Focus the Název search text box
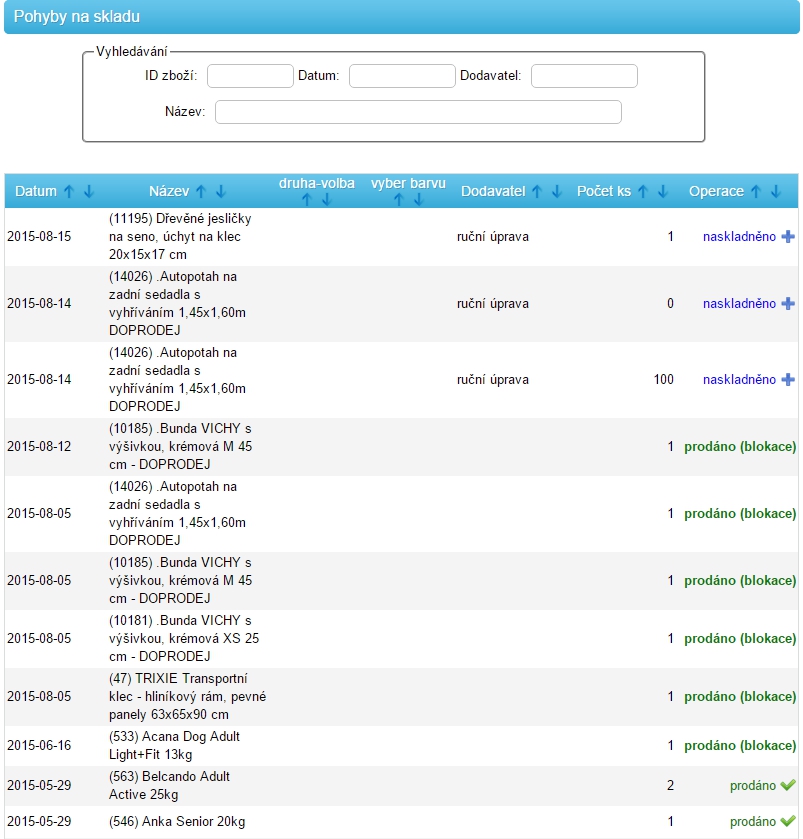The height and width of the screenshot is (839, 803). point(418,112)
